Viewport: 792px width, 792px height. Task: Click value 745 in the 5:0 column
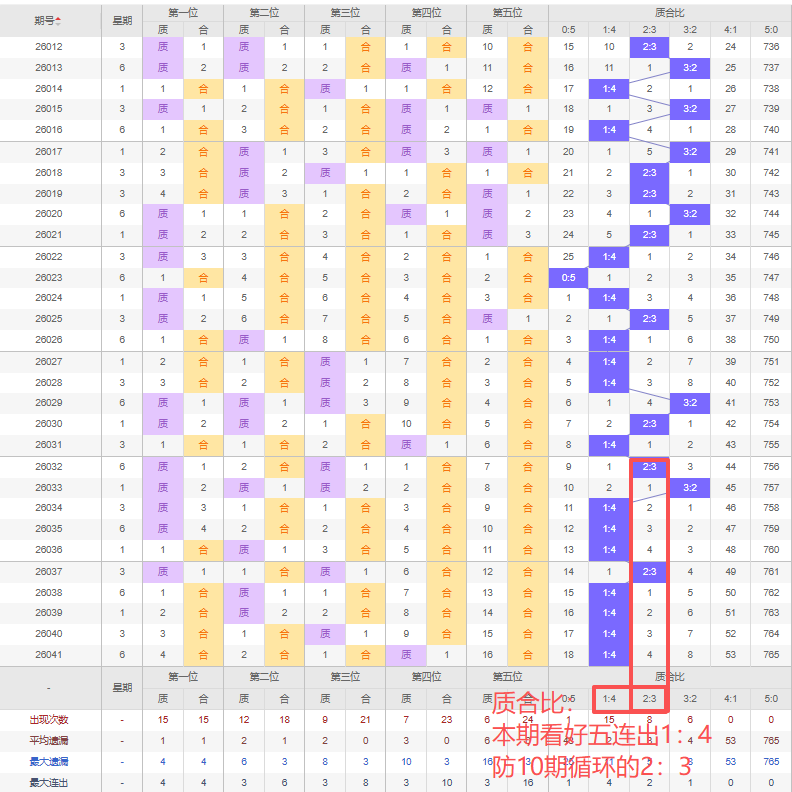click(x=771, y=235)
